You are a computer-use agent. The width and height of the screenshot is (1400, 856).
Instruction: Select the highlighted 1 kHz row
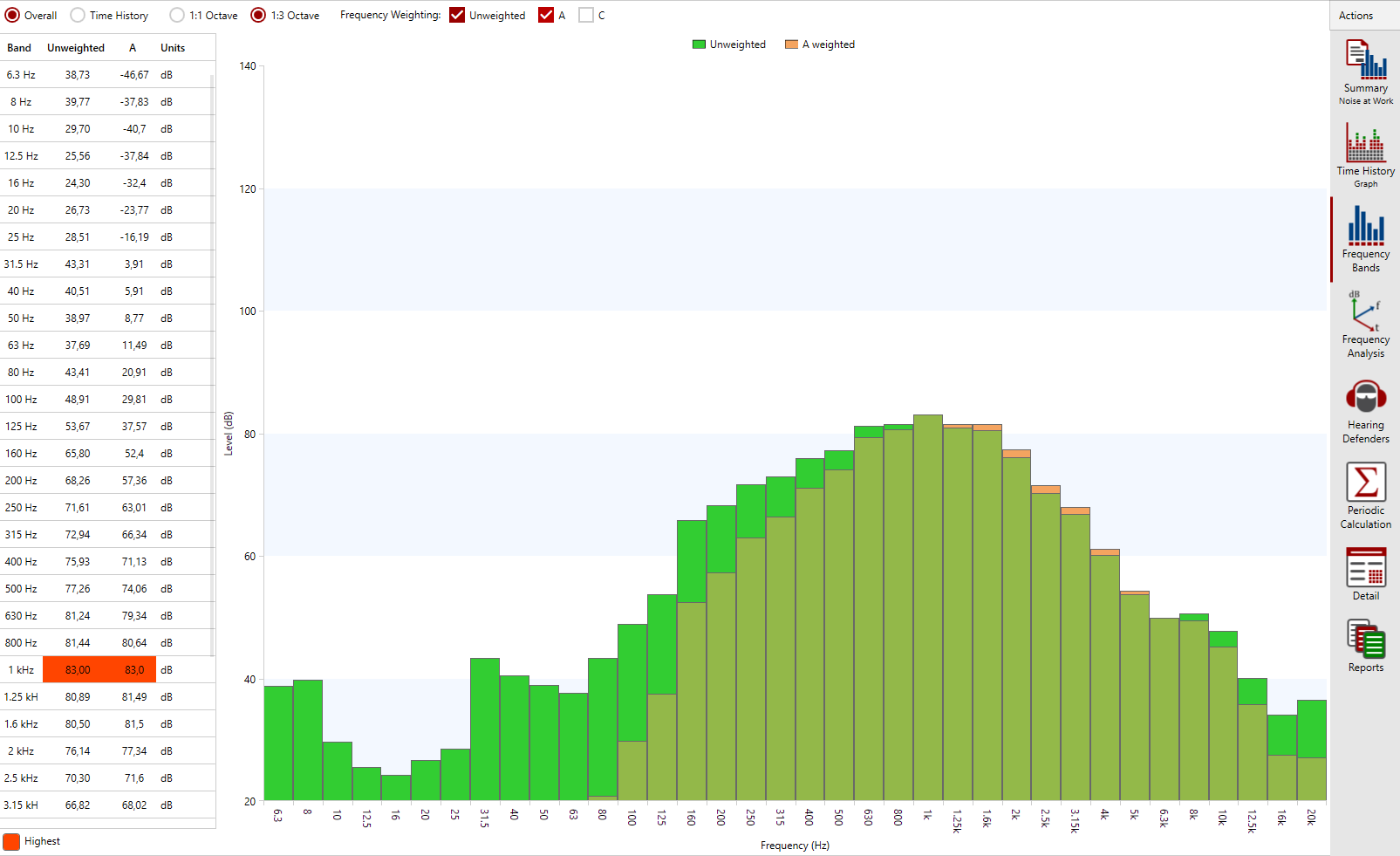coord(107,669)
